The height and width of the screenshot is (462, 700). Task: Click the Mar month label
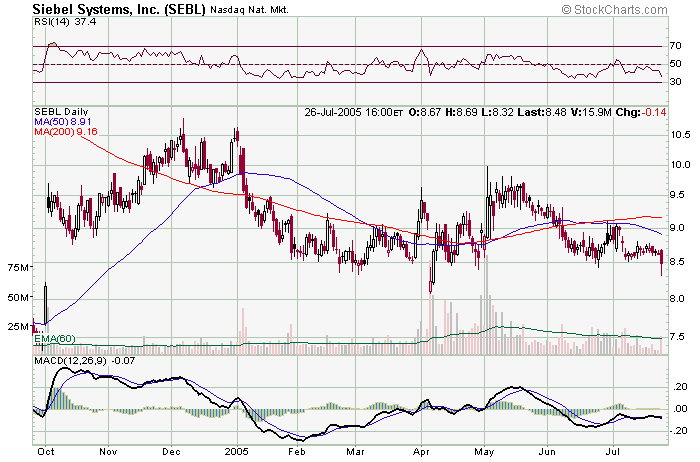coord(356,452)
